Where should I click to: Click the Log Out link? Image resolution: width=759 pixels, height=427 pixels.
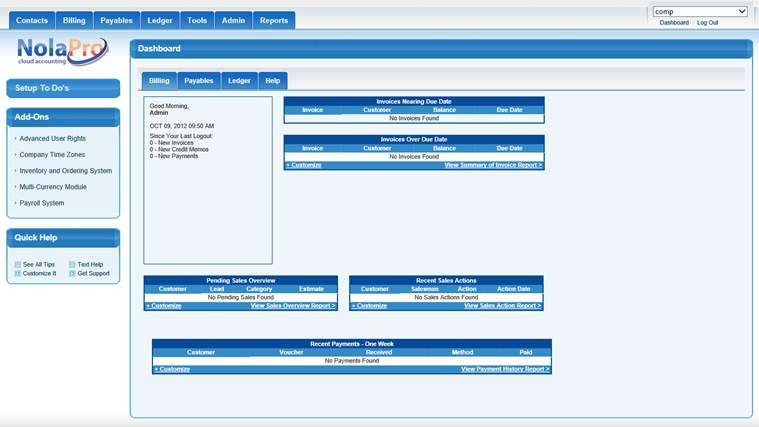[x=707, y=22]
